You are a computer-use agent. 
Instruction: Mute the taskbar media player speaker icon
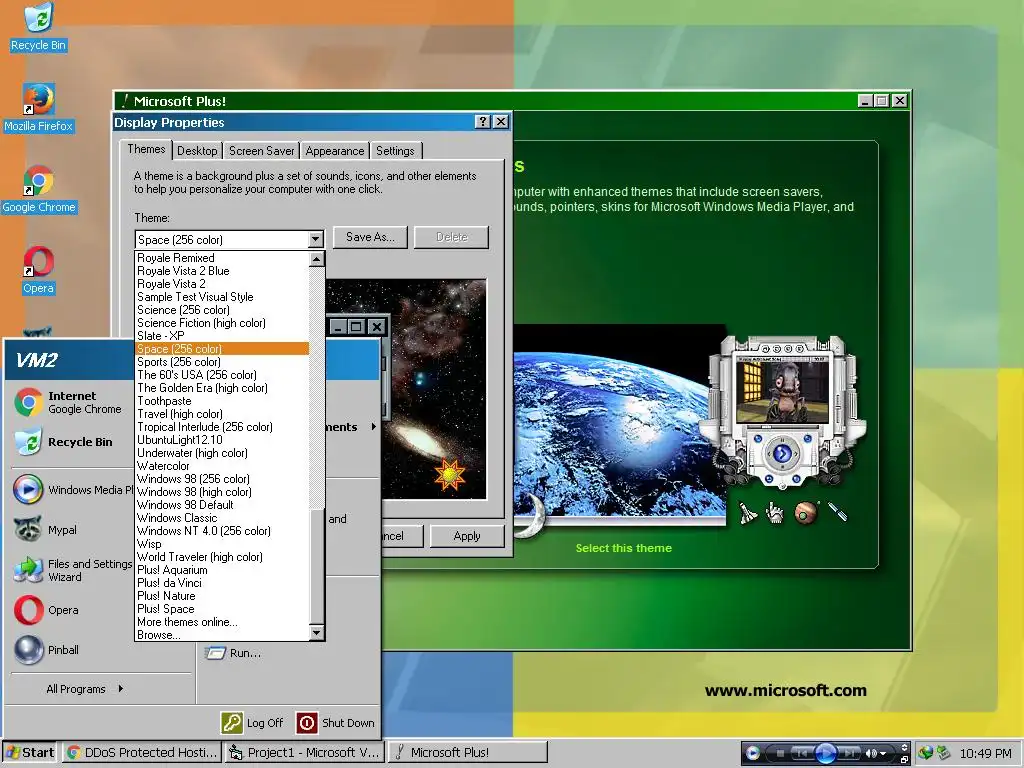click(x=871, y=754)
